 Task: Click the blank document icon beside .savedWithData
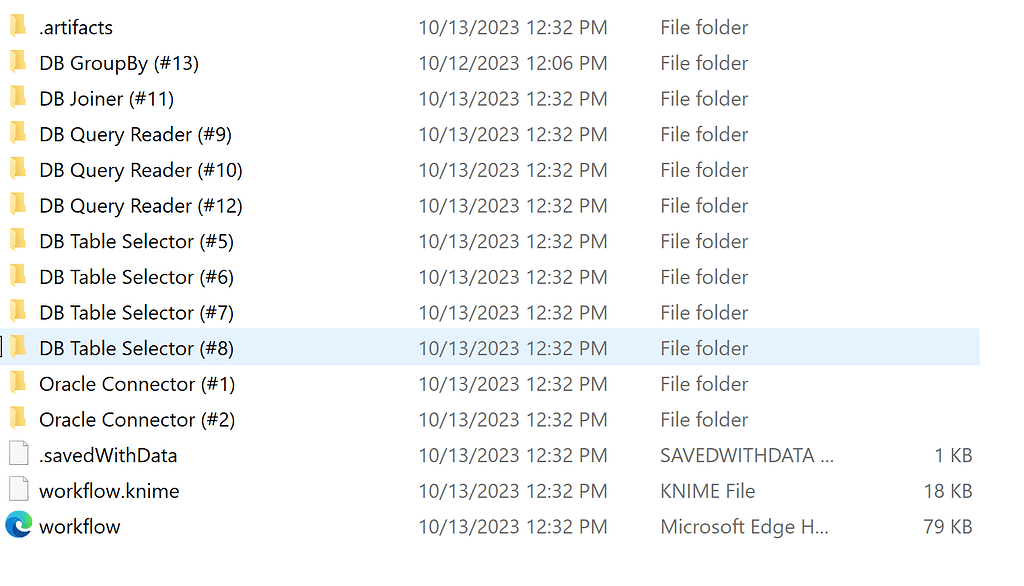coord(18,454)
